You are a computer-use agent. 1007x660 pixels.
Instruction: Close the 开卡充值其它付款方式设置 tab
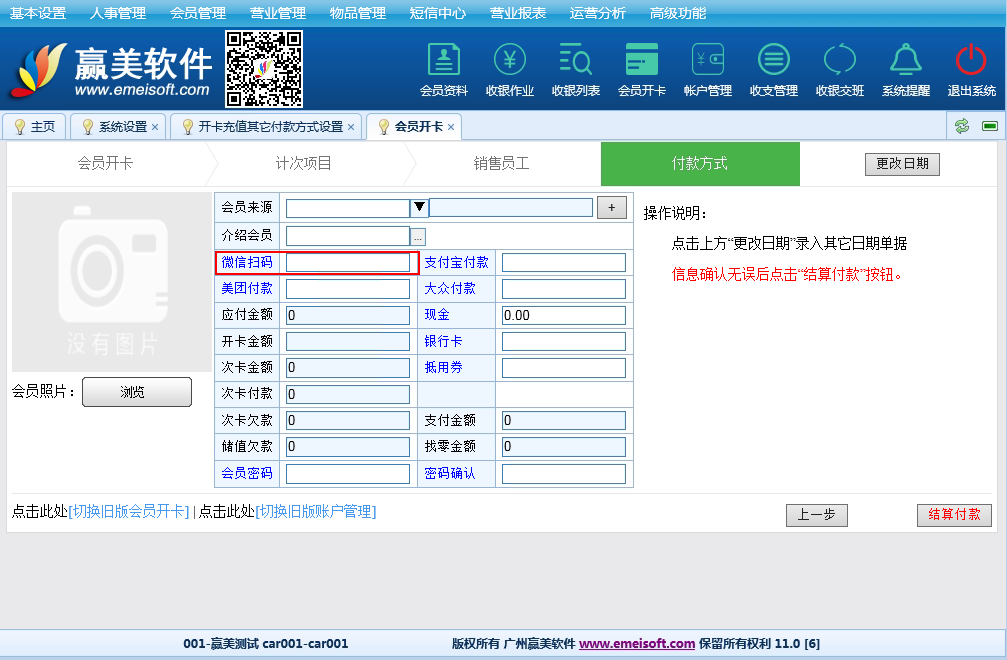pyautogui.click(x=351, y=127)
